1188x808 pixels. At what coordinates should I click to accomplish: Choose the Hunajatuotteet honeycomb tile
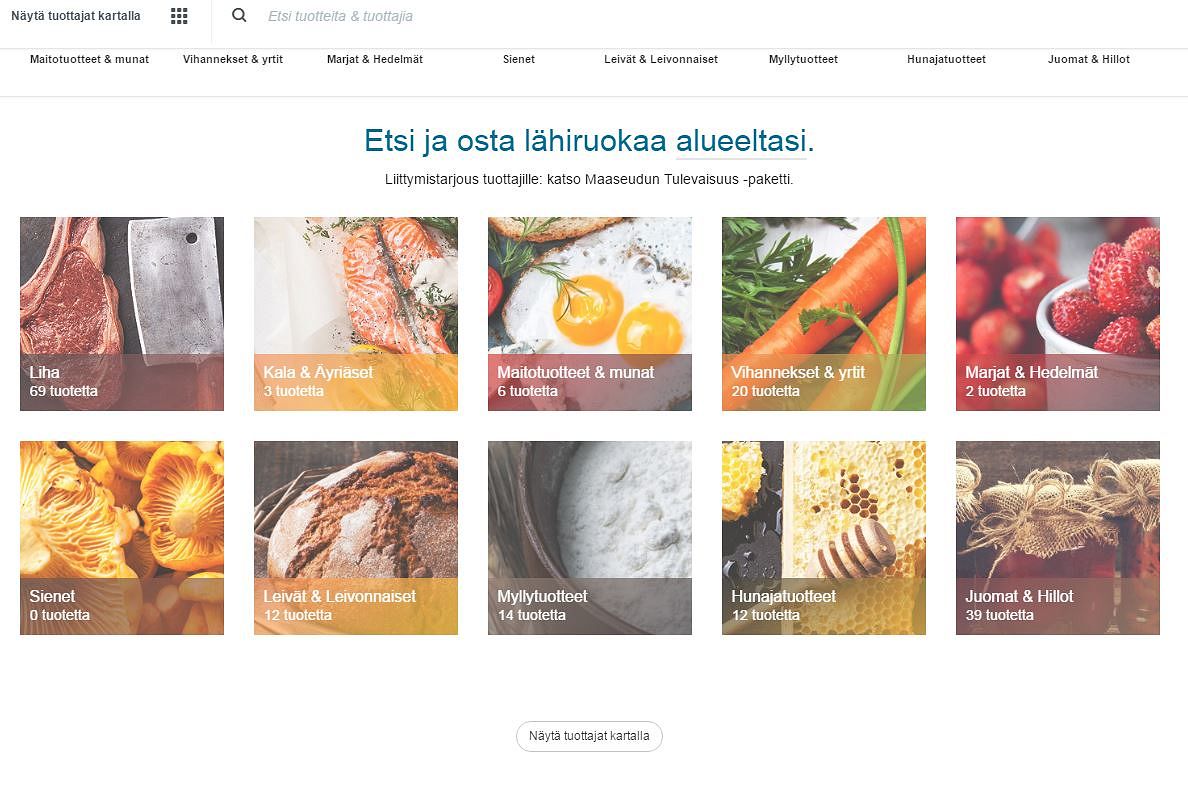pos(824,537)
